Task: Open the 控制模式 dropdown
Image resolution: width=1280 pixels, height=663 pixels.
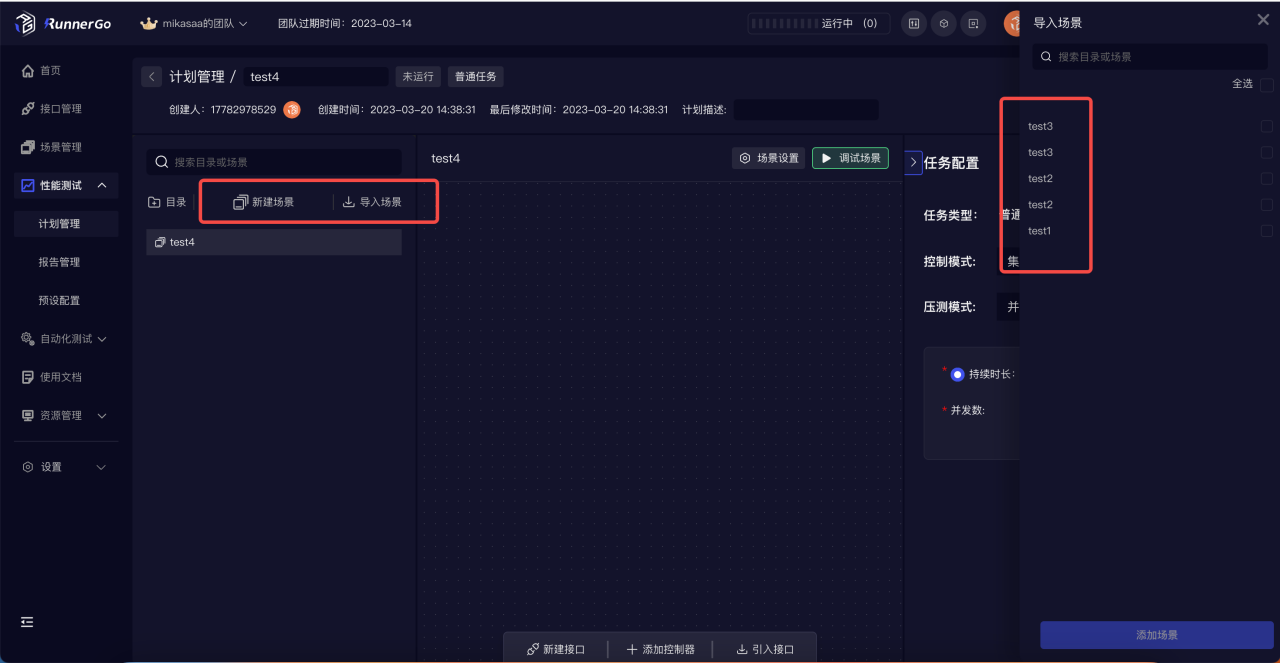Action: click(1009, 262)
